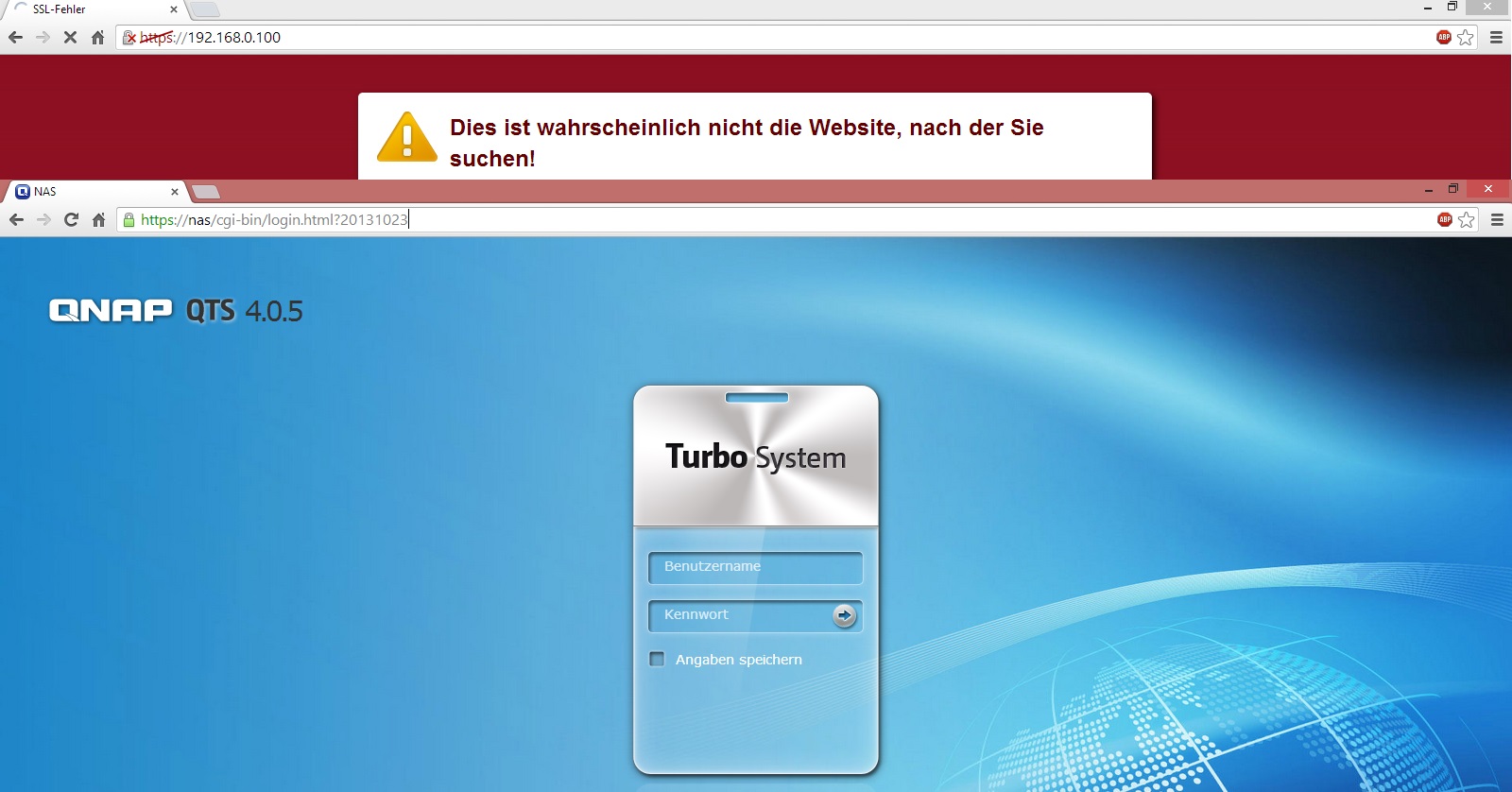The width and height of the screenshot is (1512, 792).
Task: Go back in NAS window
Action: pyautogui.click(x=16, y=219)
